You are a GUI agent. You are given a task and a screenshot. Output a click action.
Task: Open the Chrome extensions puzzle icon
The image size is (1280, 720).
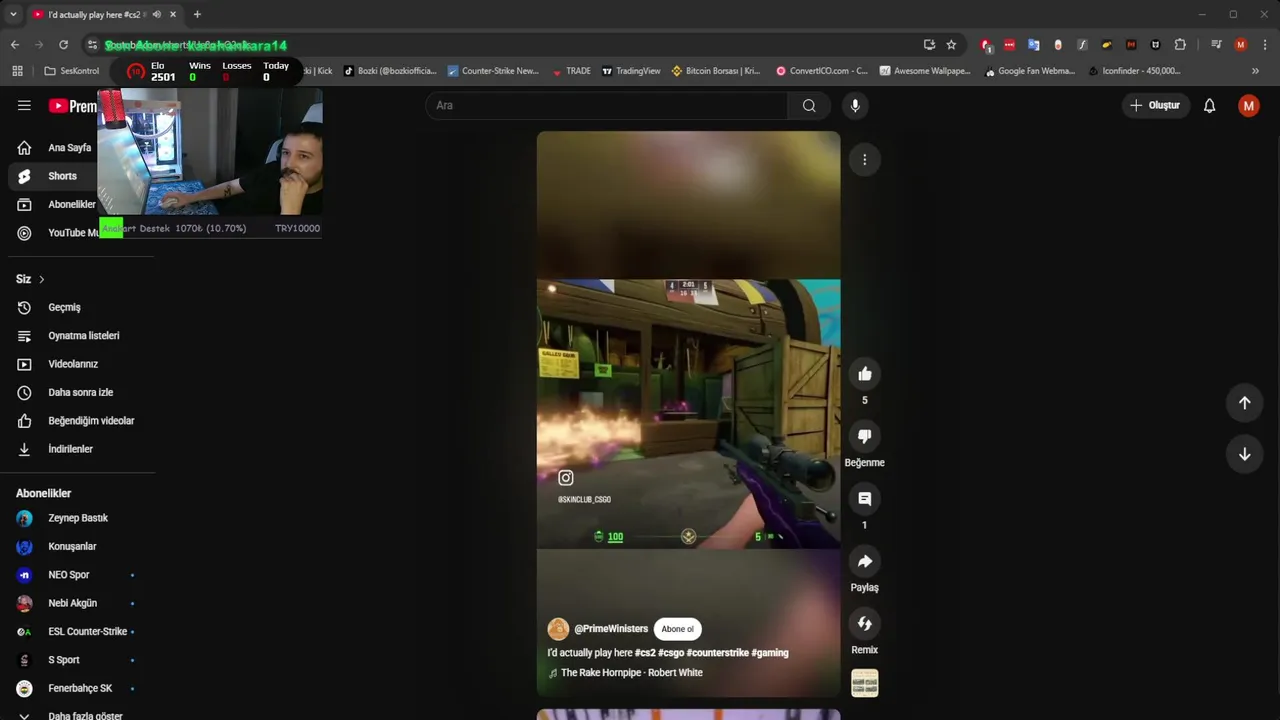(x=1180, y=45)
